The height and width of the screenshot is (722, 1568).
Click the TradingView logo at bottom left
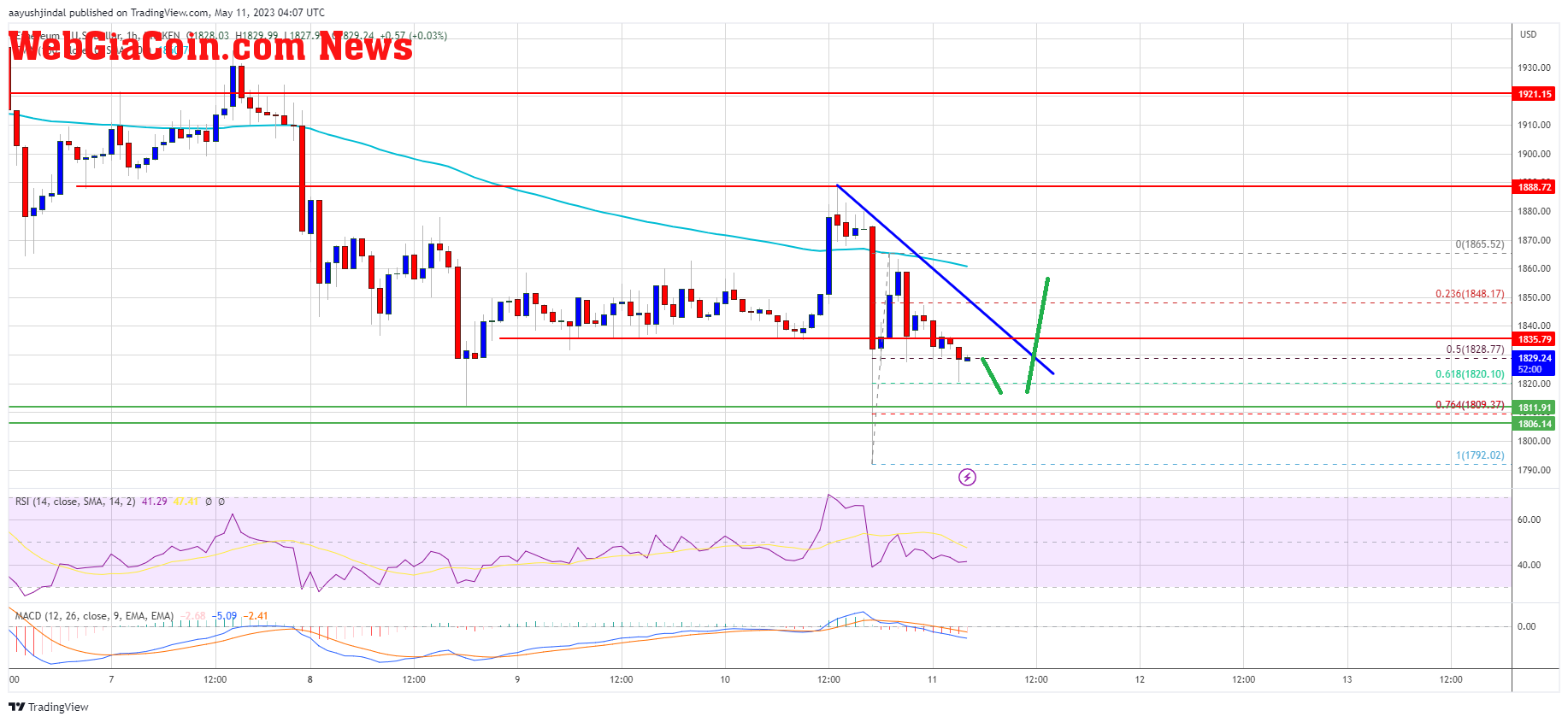[x=49, y=707]
